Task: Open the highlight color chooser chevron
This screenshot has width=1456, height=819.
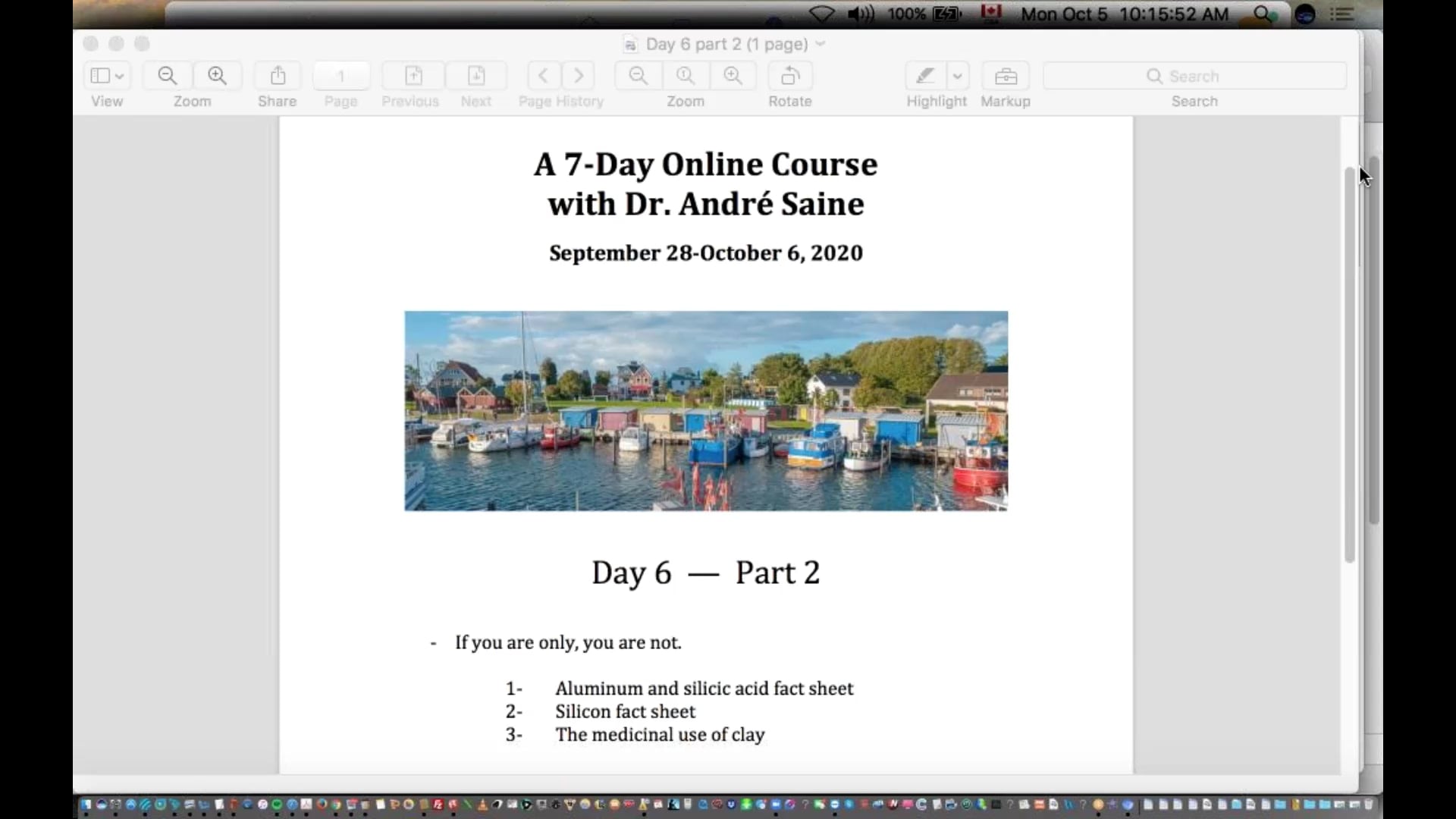Action: [x=959, y=75]
